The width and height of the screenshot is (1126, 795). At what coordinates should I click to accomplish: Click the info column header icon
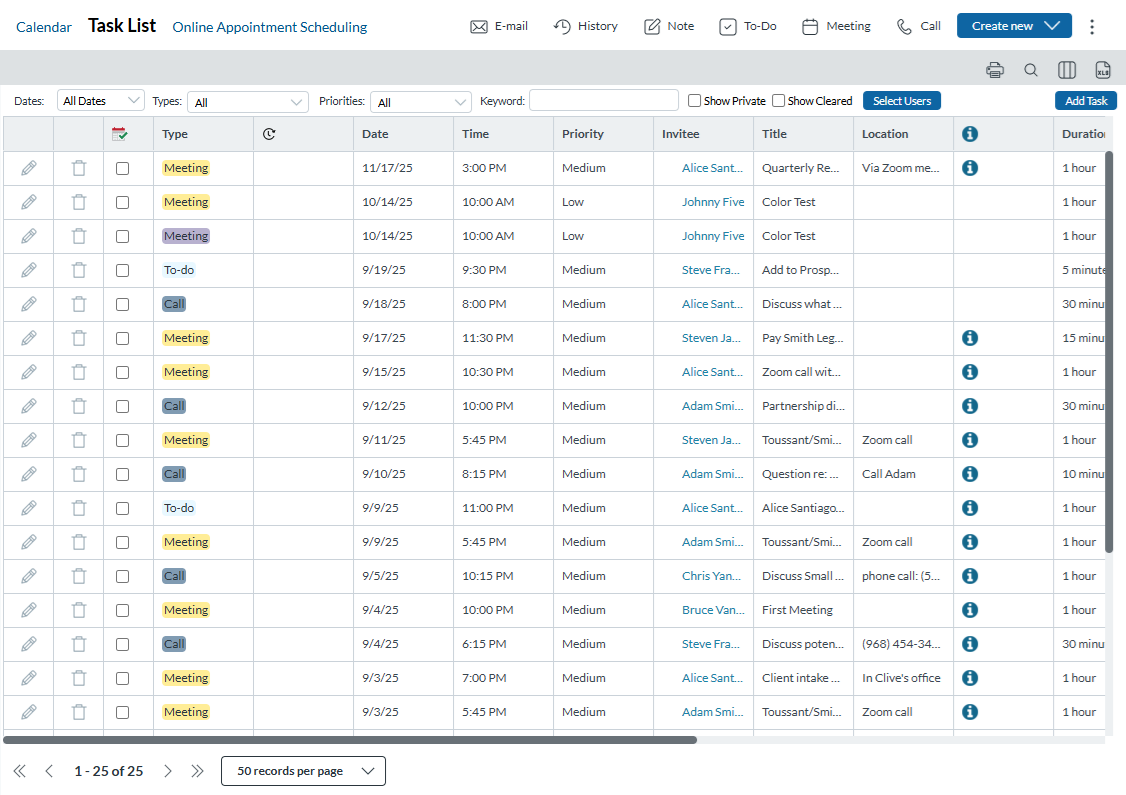tap(970, 134)
